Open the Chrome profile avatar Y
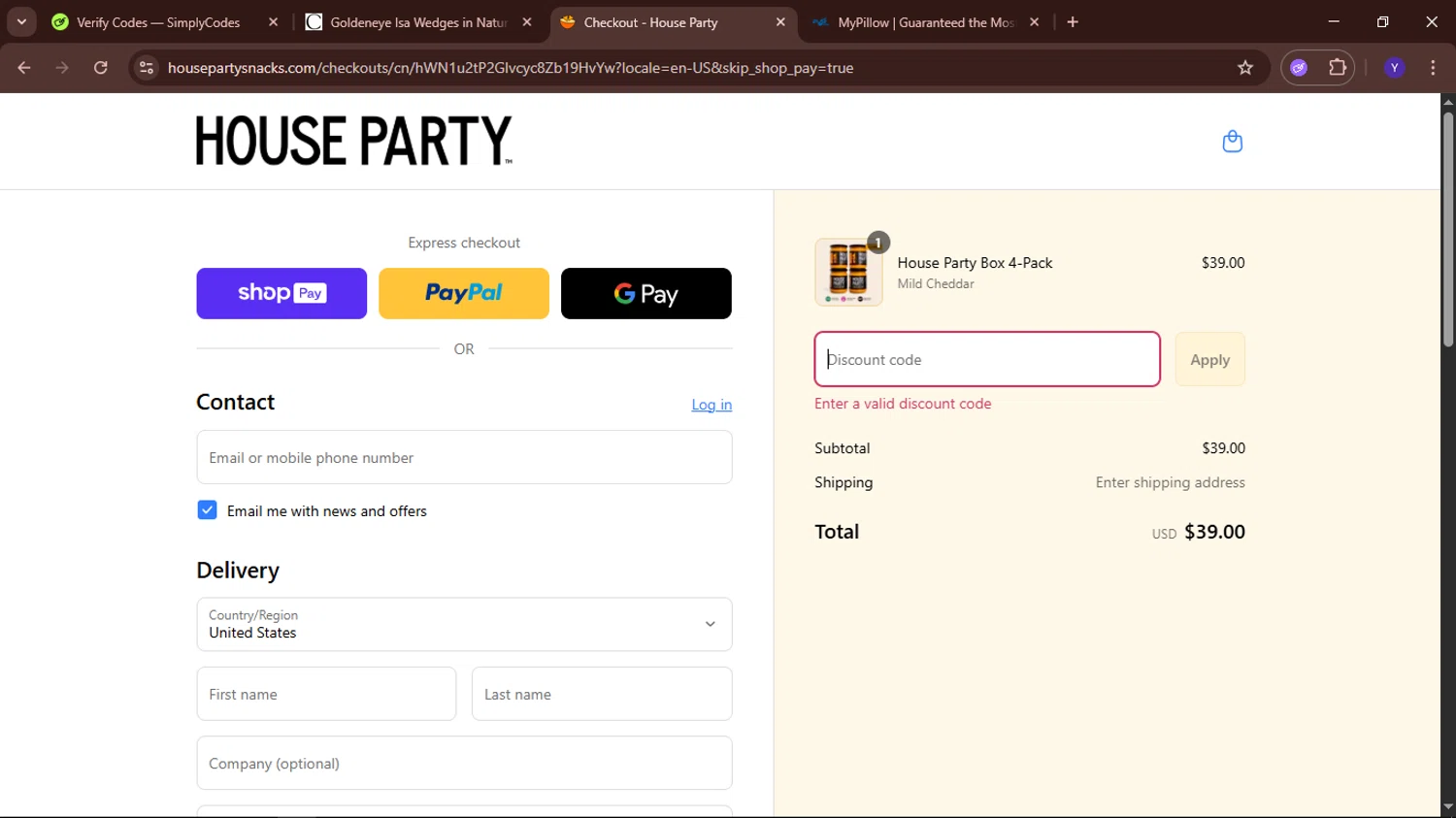Screen dimensions: 1456x818 (x=1395, y=68)
